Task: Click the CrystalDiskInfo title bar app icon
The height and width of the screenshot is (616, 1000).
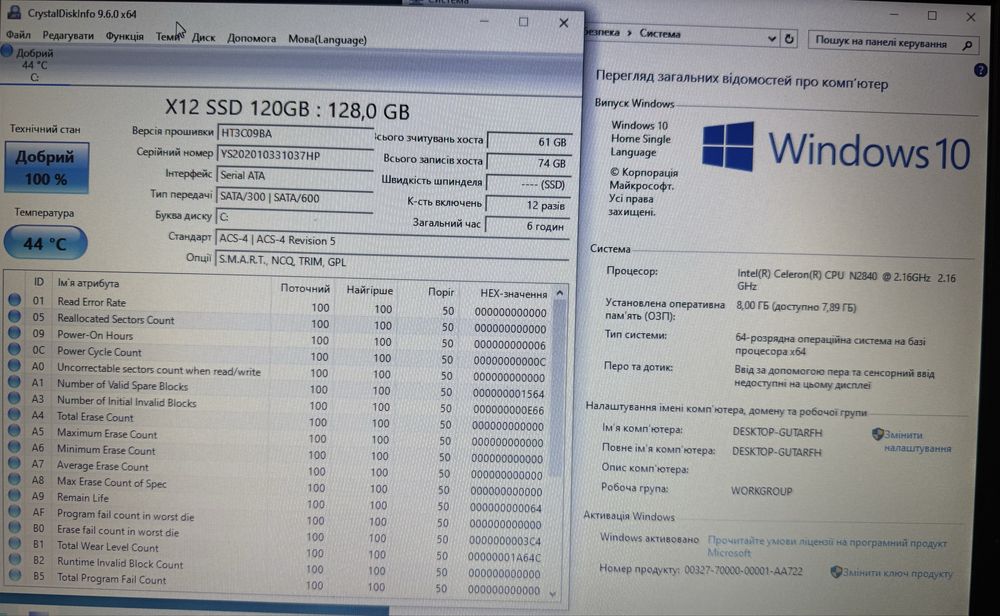Action: [13, 12]
